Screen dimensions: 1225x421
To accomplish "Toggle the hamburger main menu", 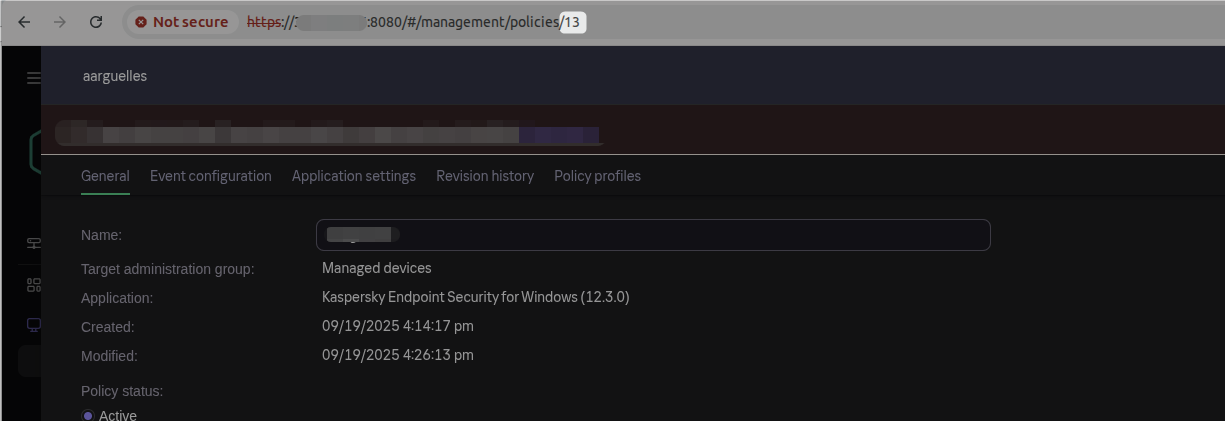I will 33,78.
